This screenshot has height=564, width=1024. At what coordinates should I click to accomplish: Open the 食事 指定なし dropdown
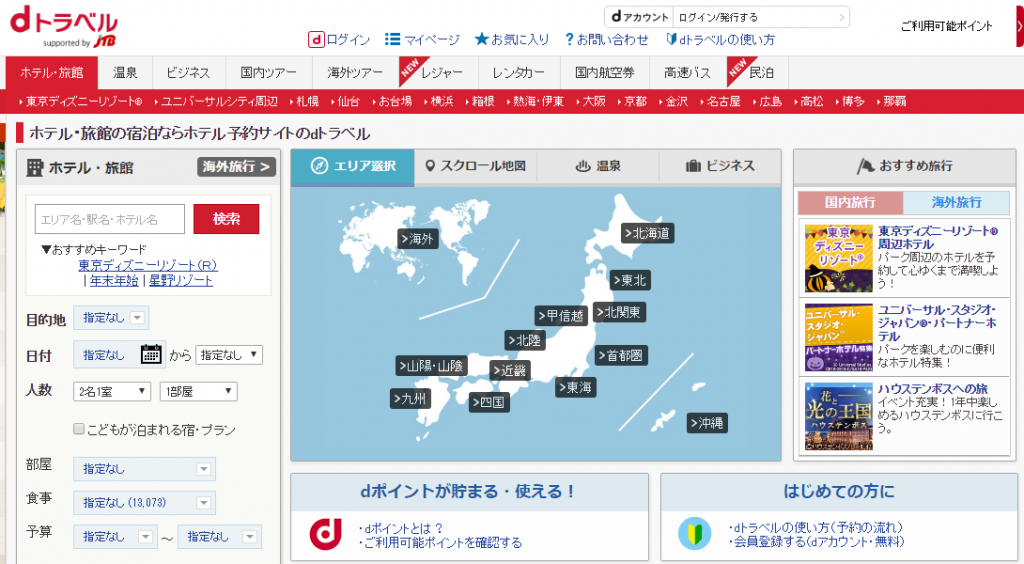click(x=144, y=503)
